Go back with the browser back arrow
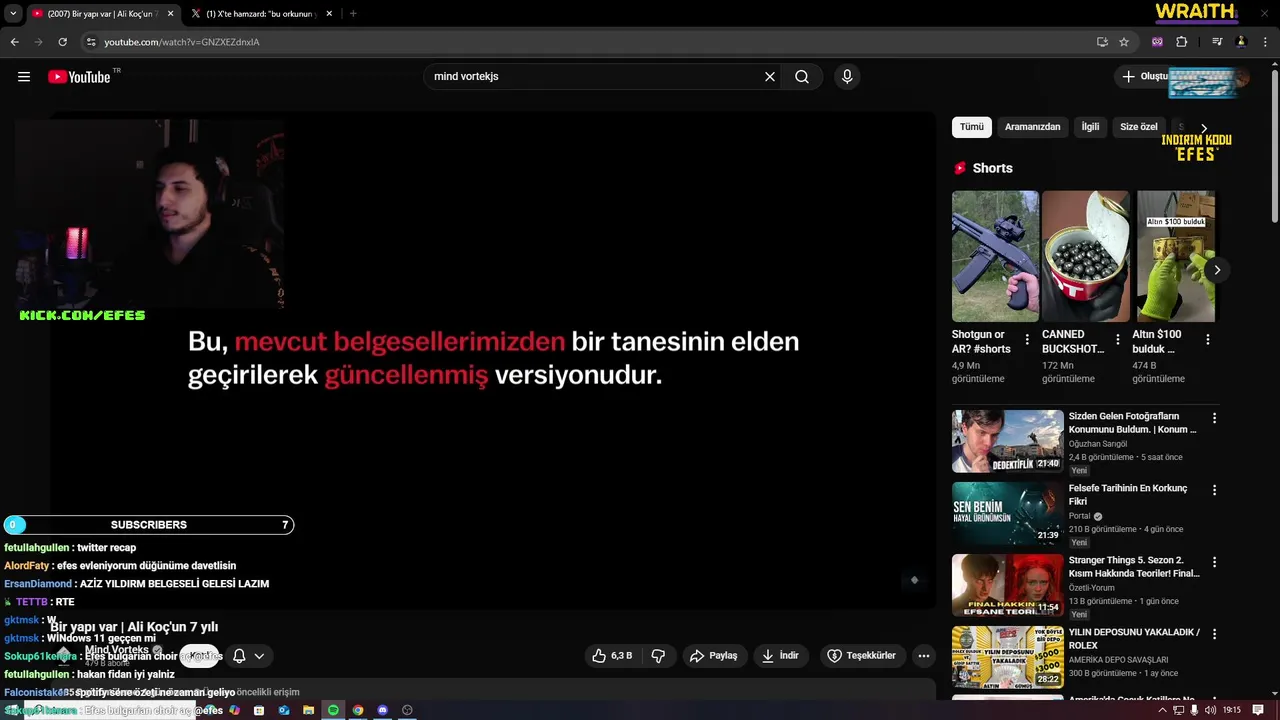Image resolution: width=1280 pixels, height=720 pixels. click(x=14, y=42)
